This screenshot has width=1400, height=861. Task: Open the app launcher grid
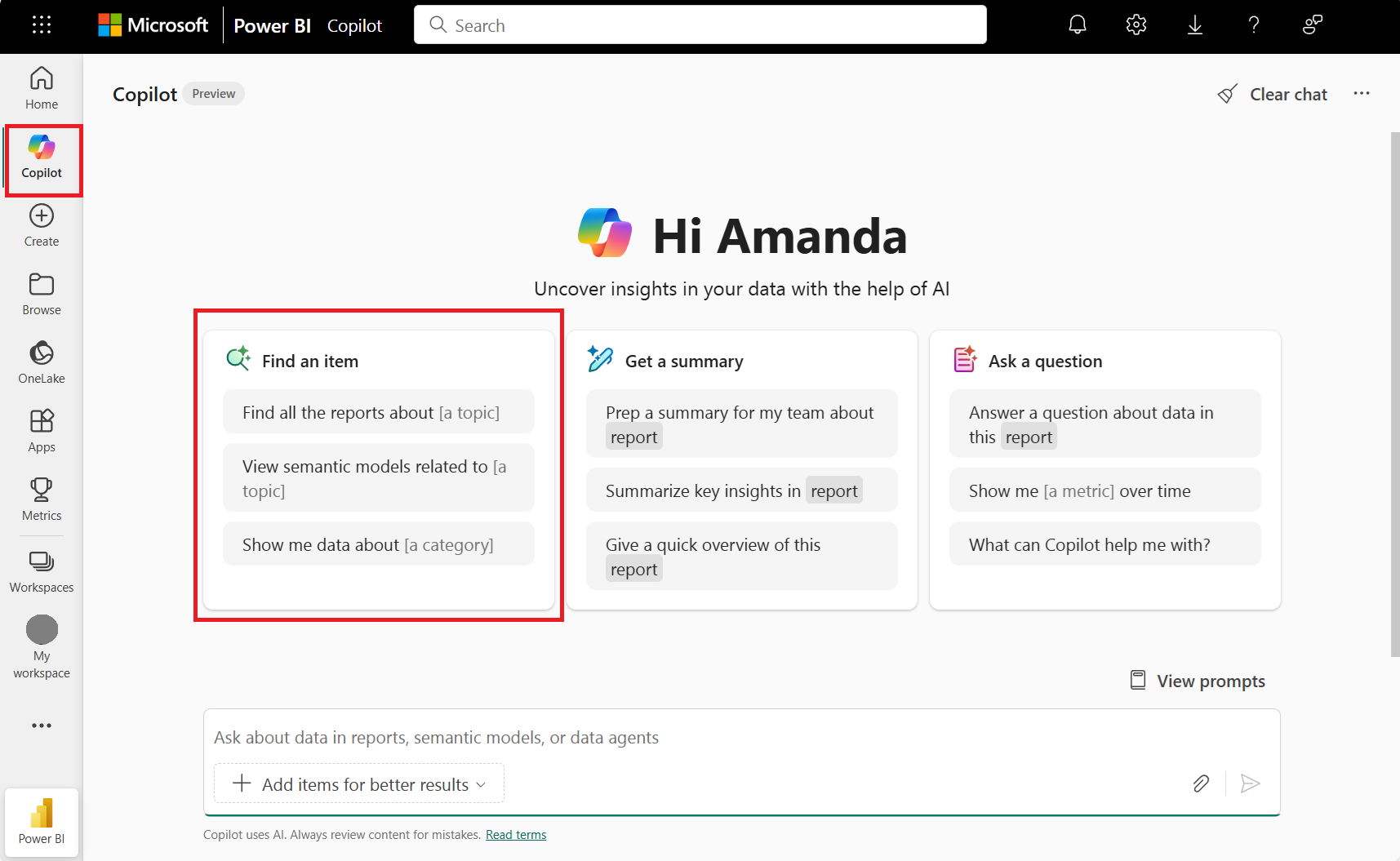click(x=42, y=25)
